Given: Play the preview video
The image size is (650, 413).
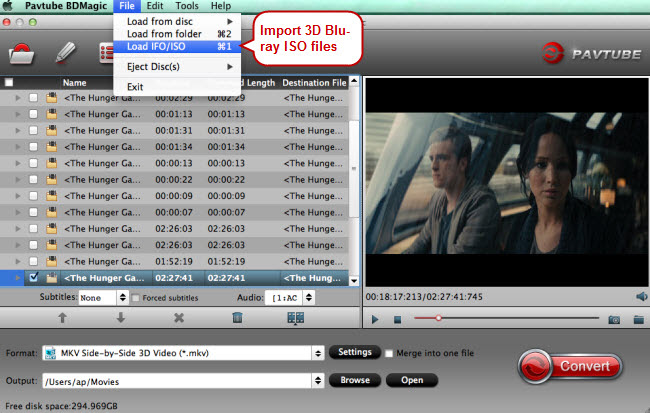Looking at the screenshot, I should pos(375,319).
